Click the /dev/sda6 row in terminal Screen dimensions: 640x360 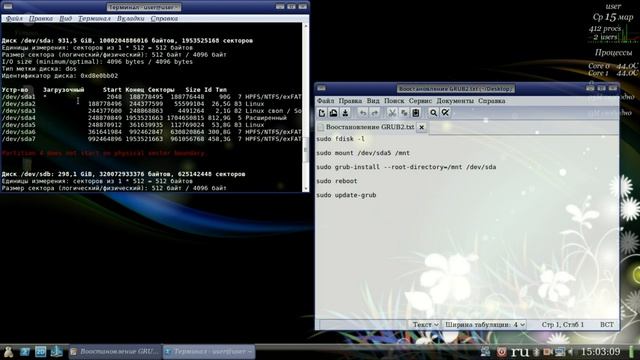point(151,132)
